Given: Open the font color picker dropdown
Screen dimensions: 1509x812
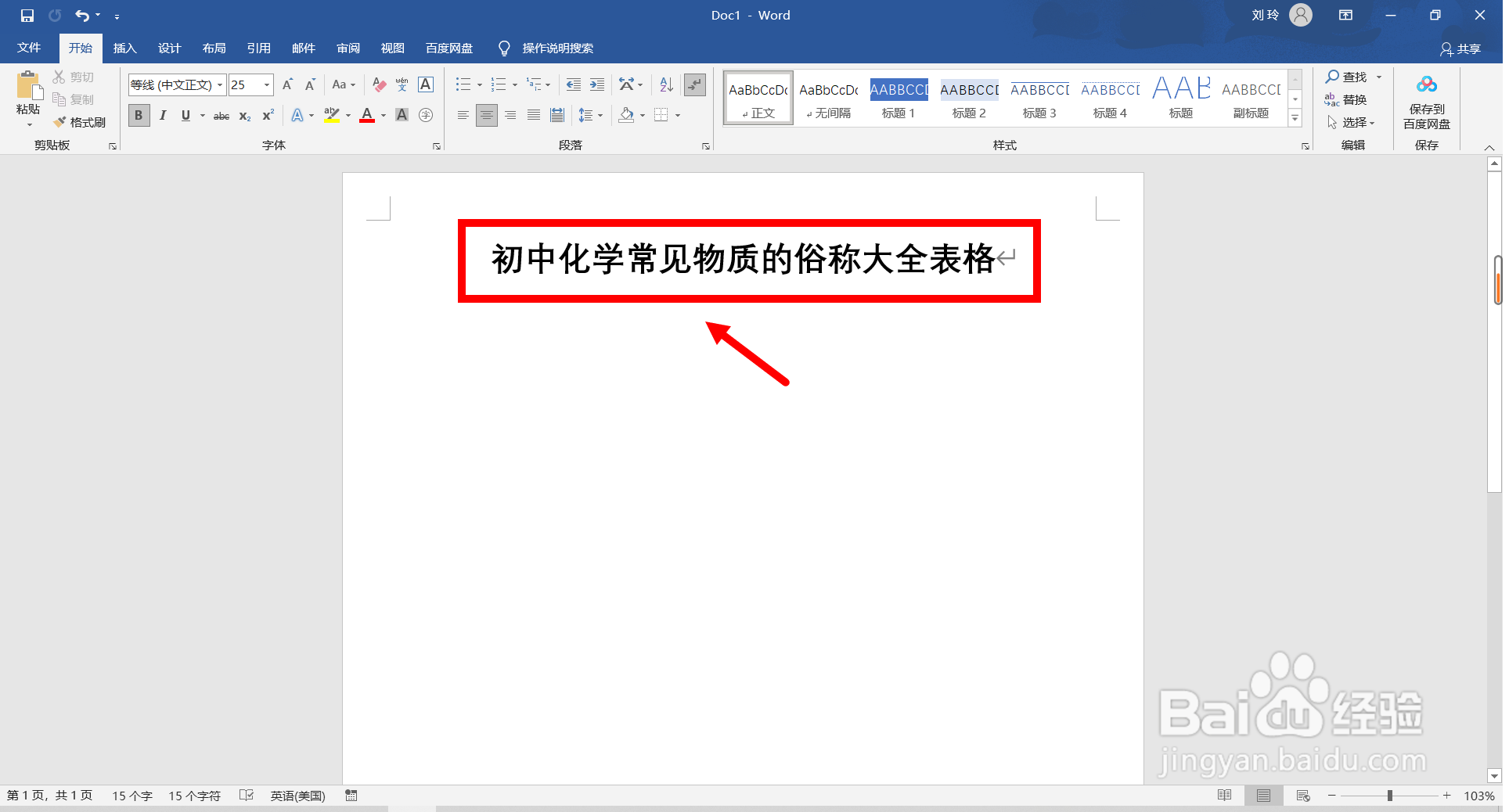Looking at the screenshot, I should click(383, 115).
